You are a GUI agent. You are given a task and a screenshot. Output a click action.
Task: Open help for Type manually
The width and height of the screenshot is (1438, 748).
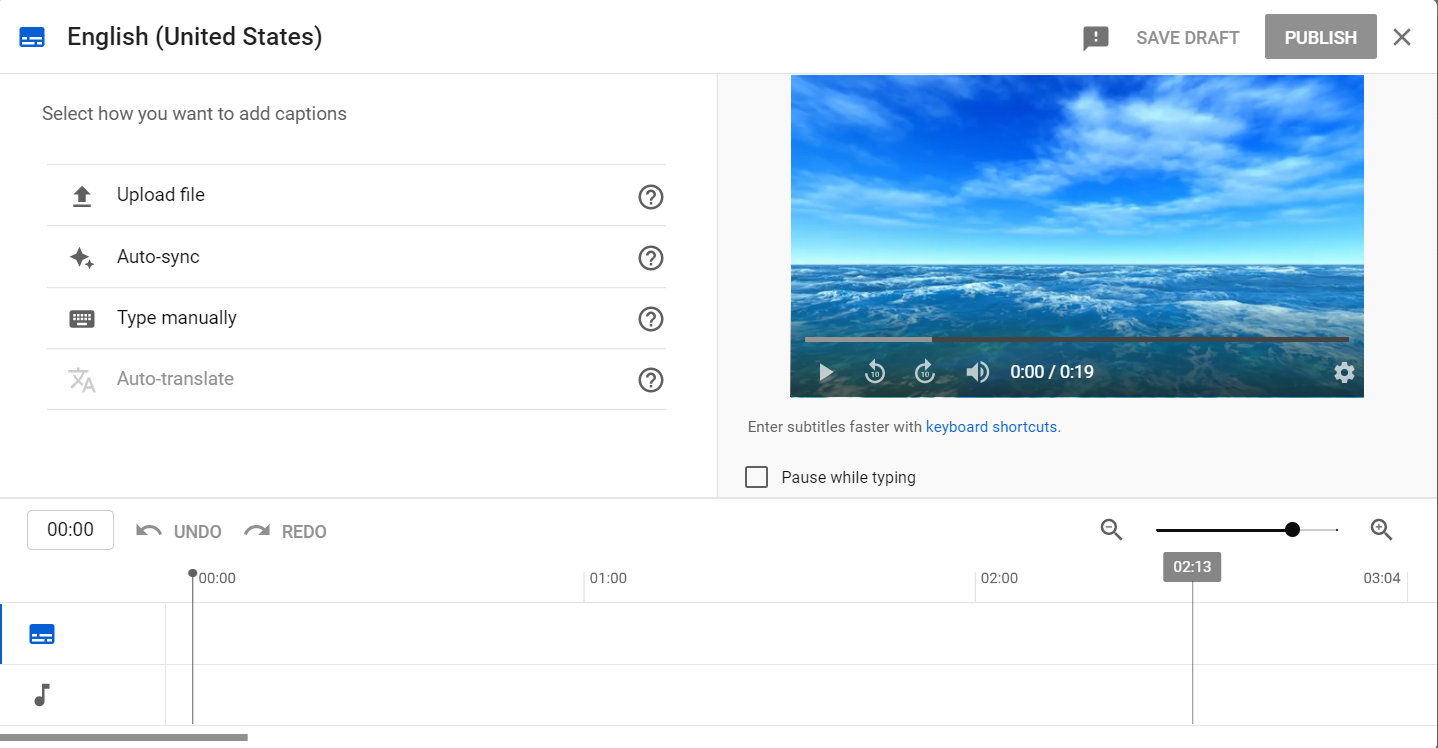tap(651, 319)
